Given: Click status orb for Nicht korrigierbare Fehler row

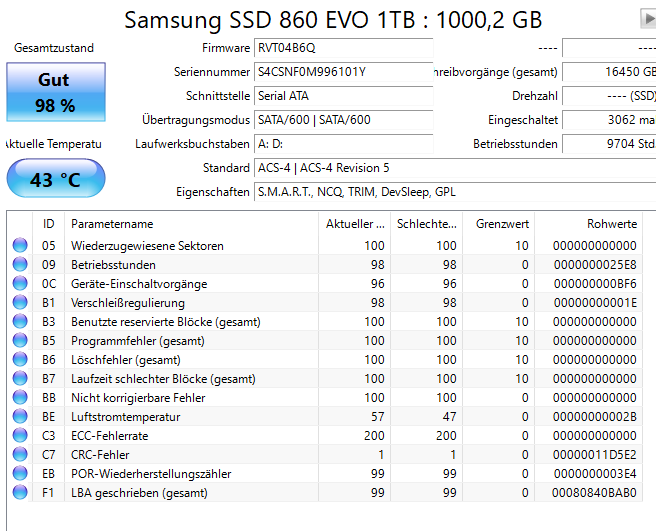Looking at the screenshot, I should tap(20, 397).
